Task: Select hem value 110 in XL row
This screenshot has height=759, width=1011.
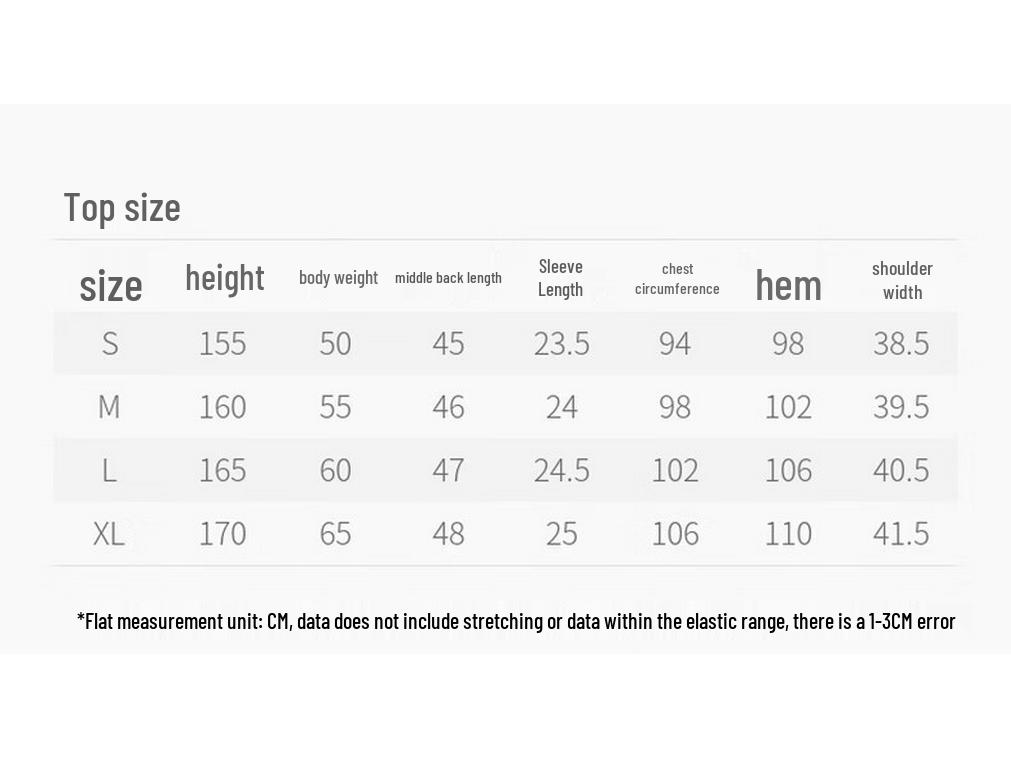Action: [x=789, y=534]
